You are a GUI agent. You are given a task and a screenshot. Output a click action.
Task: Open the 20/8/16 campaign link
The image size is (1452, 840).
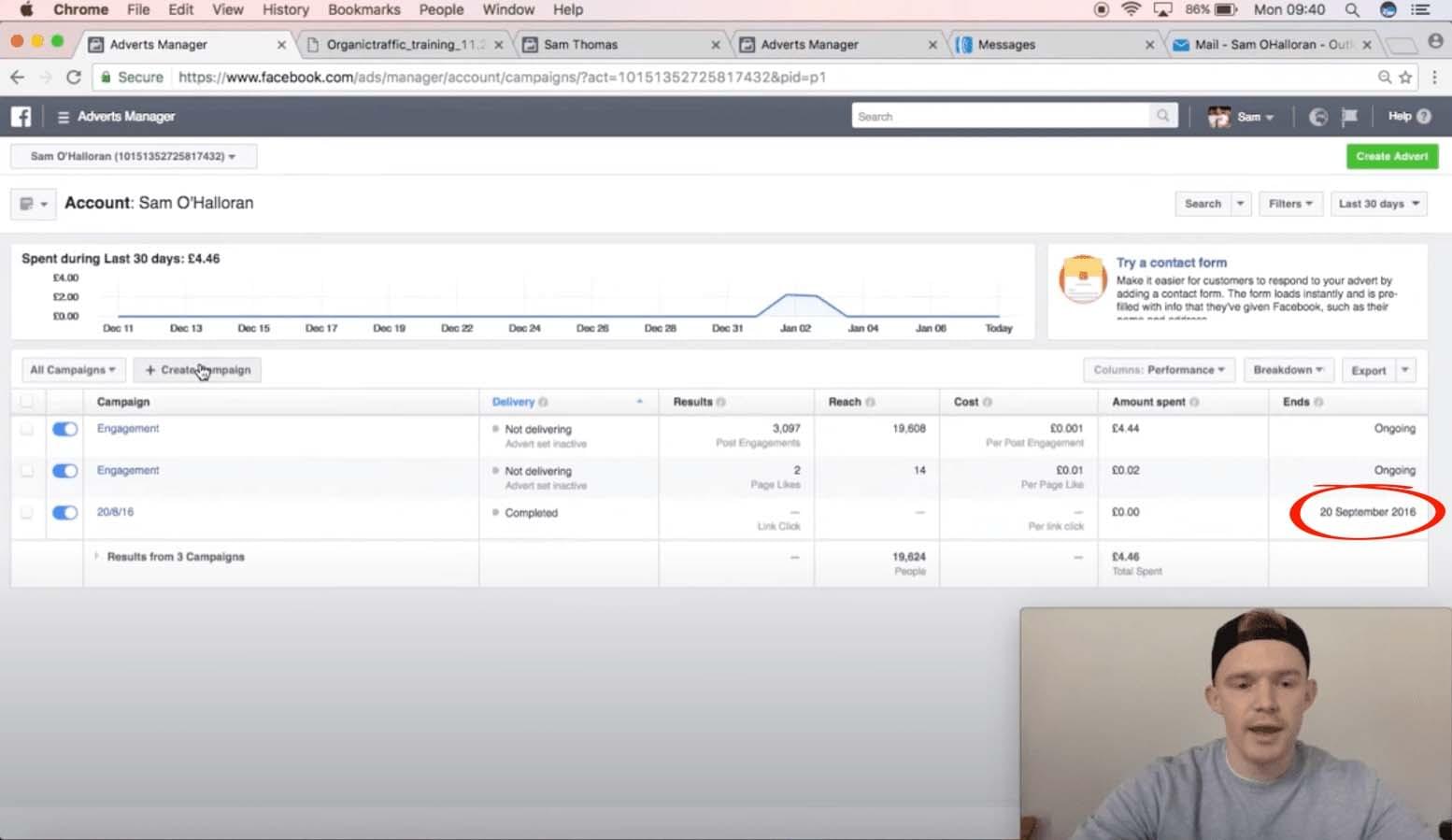pyautogui.click(x=115, y=512)
